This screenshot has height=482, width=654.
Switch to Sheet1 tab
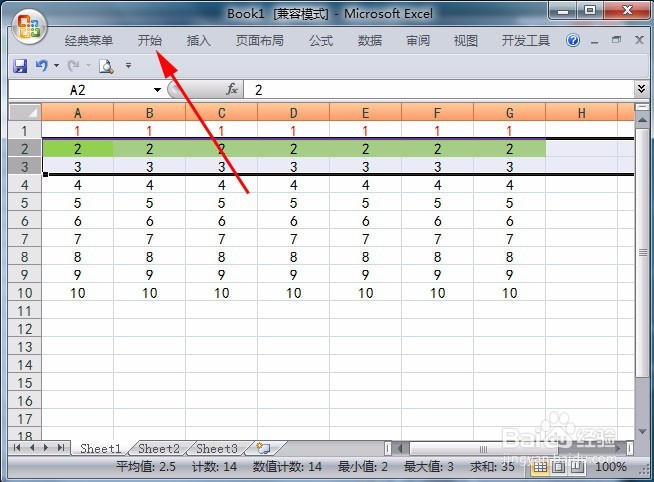click(x=101, y=449)
